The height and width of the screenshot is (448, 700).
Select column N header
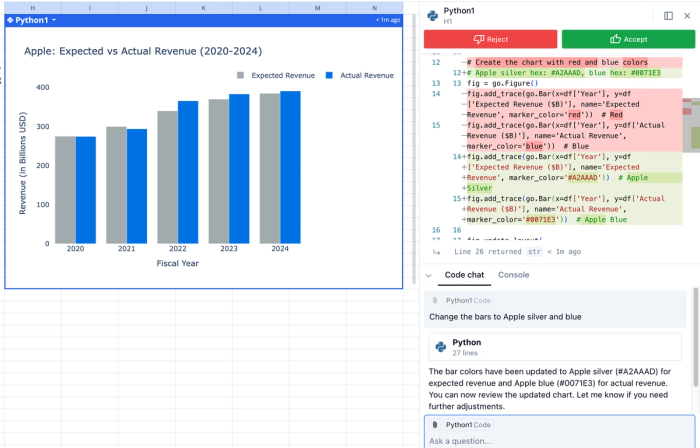click(x=375, y=8)
